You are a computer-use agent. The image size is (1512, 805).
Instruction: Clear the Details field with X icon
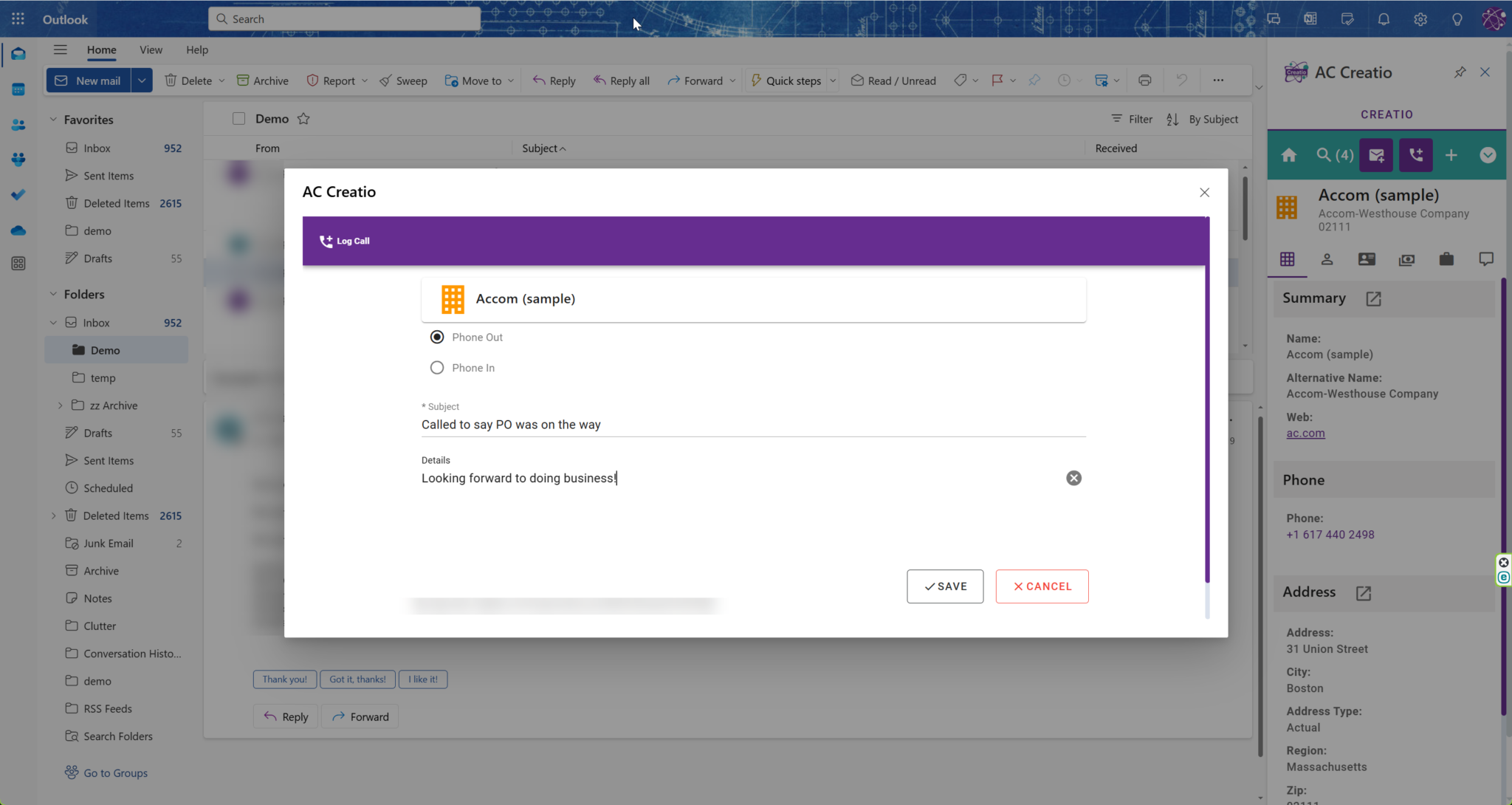coord(1073,478)
